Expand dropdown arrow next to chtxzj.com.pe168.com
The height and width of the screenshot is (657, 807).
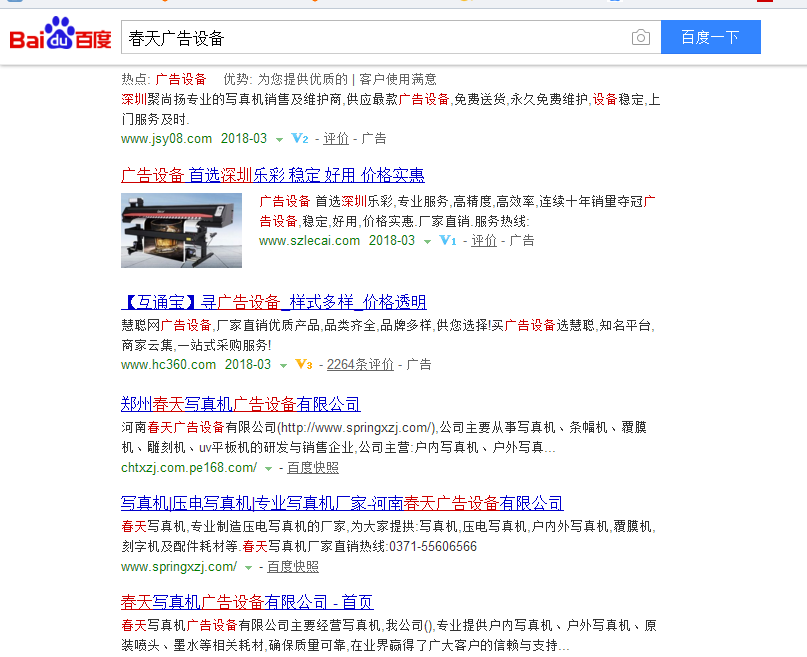(x=268, y=468)
